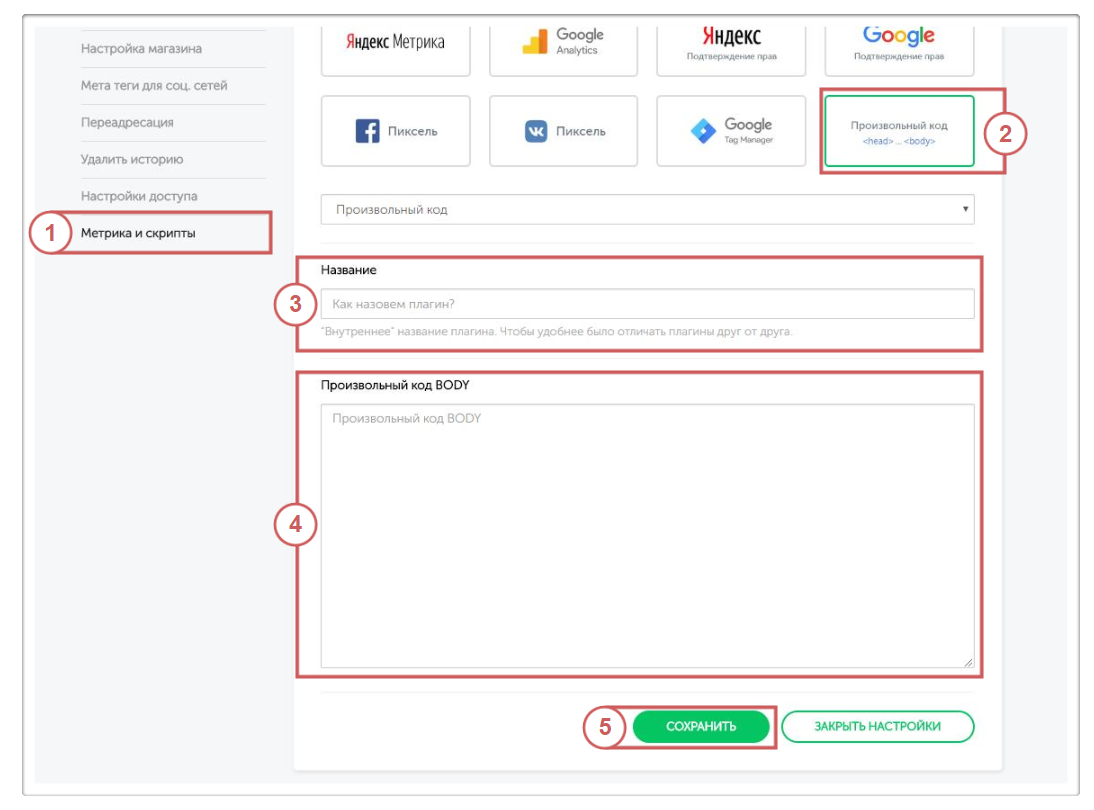Select the Google rights verification card
Screen dimensions: 1094x810
[x=898, y=45]
